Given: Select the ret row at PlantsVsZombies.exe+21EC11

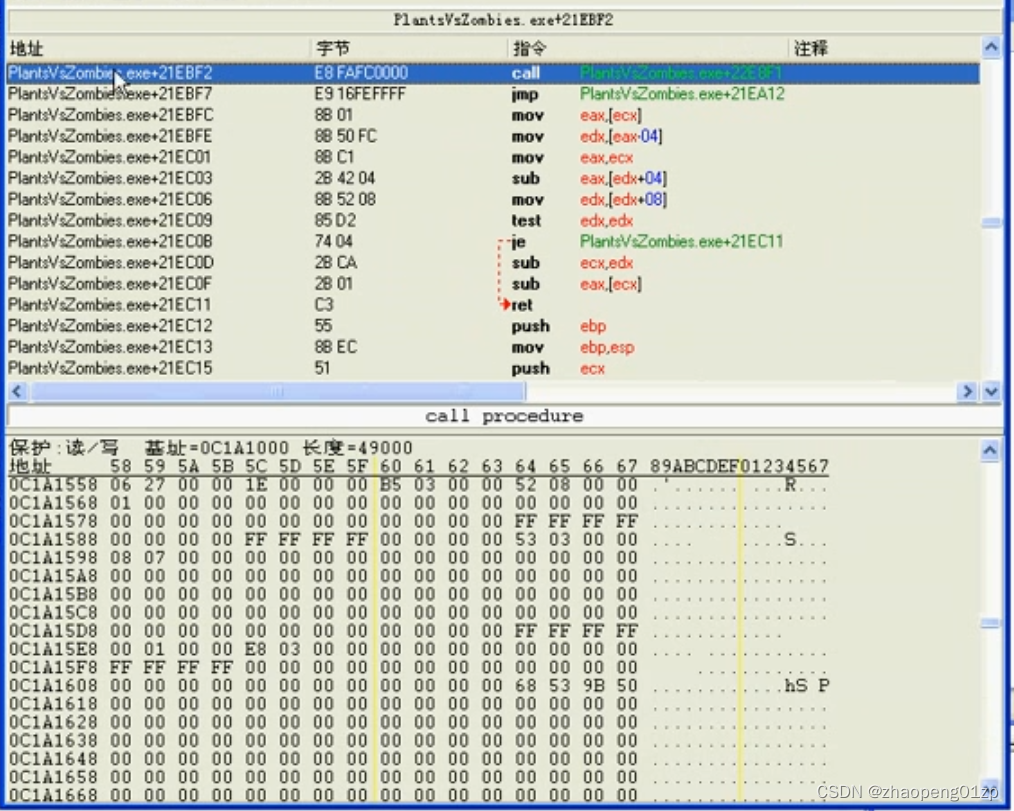Looking at the screenshot, I should click(x=493, y=305).
